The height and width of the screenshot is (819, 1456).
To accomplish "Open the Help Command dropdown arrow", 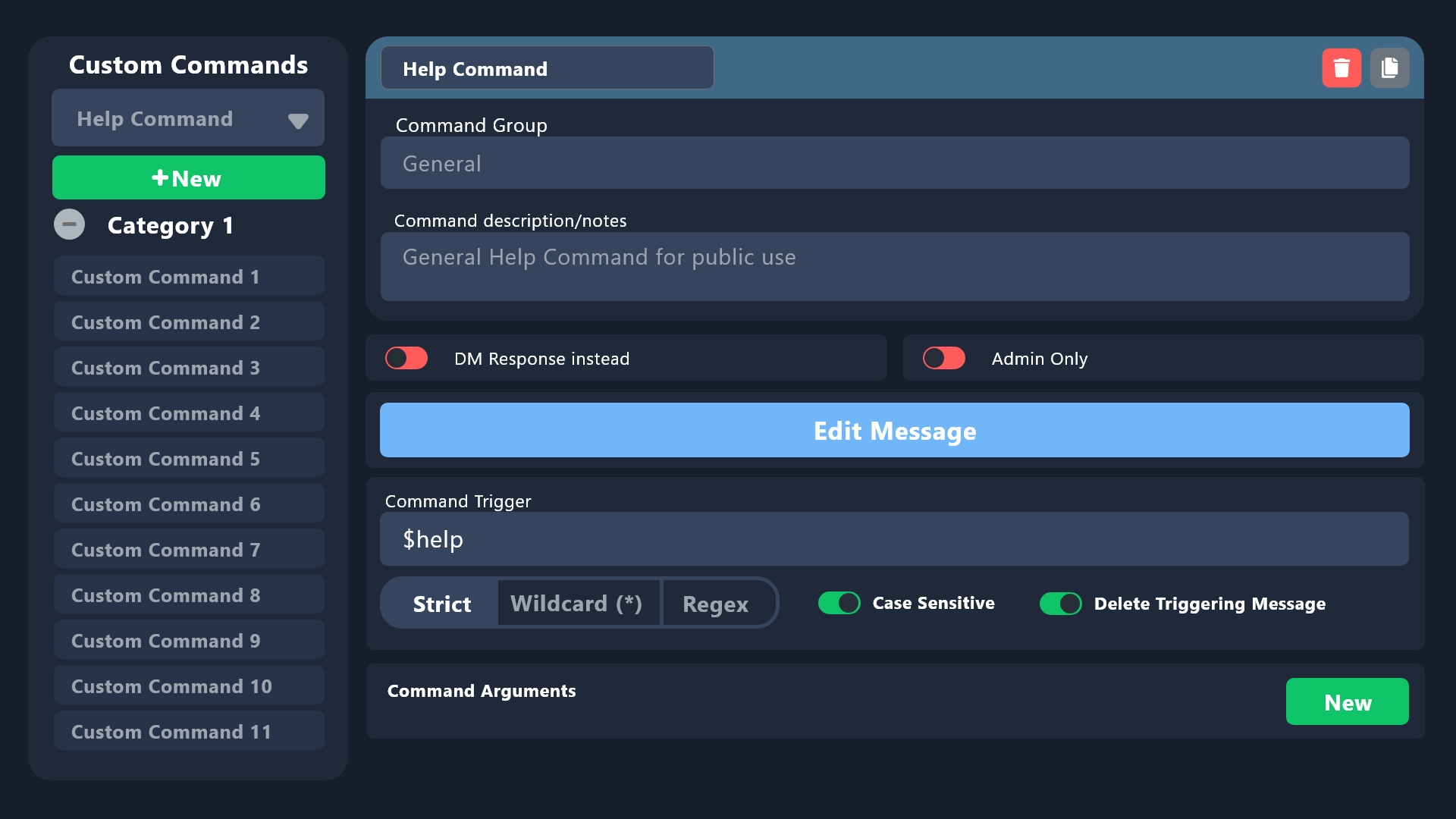I will pos(297,120).
